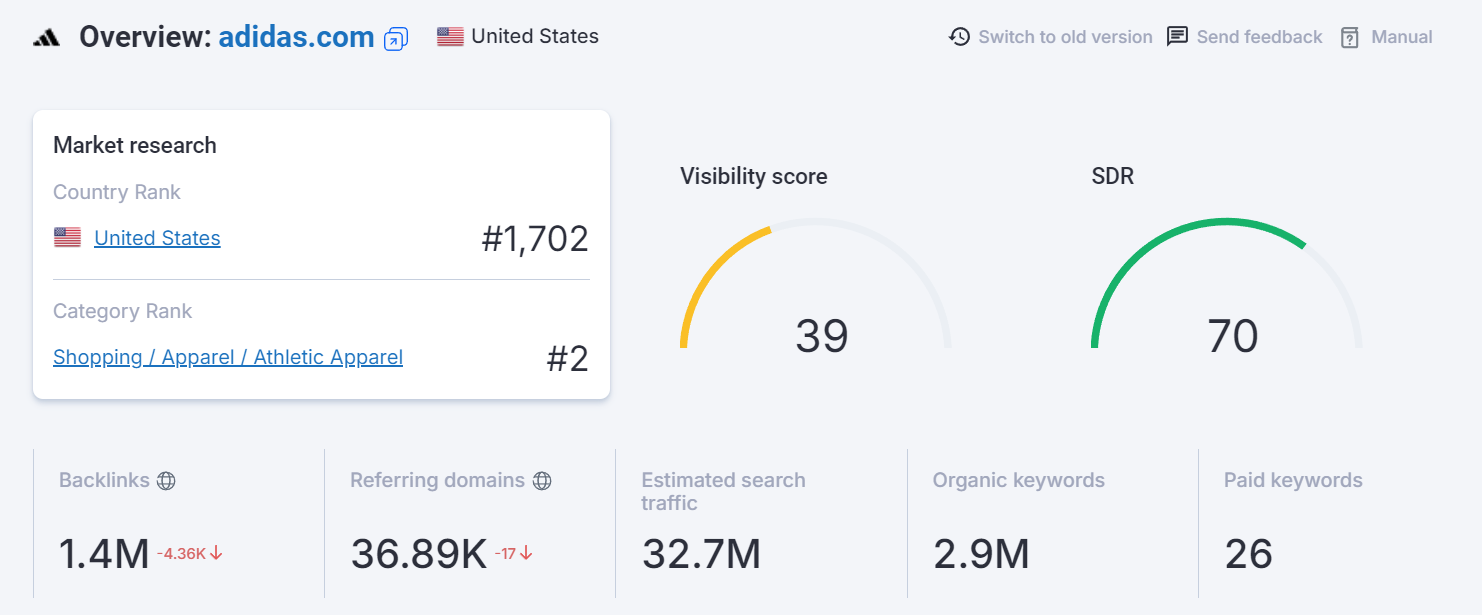This screenshot has width=1482, height=615.
Task: Select Send feedback
Action: 1258,36
